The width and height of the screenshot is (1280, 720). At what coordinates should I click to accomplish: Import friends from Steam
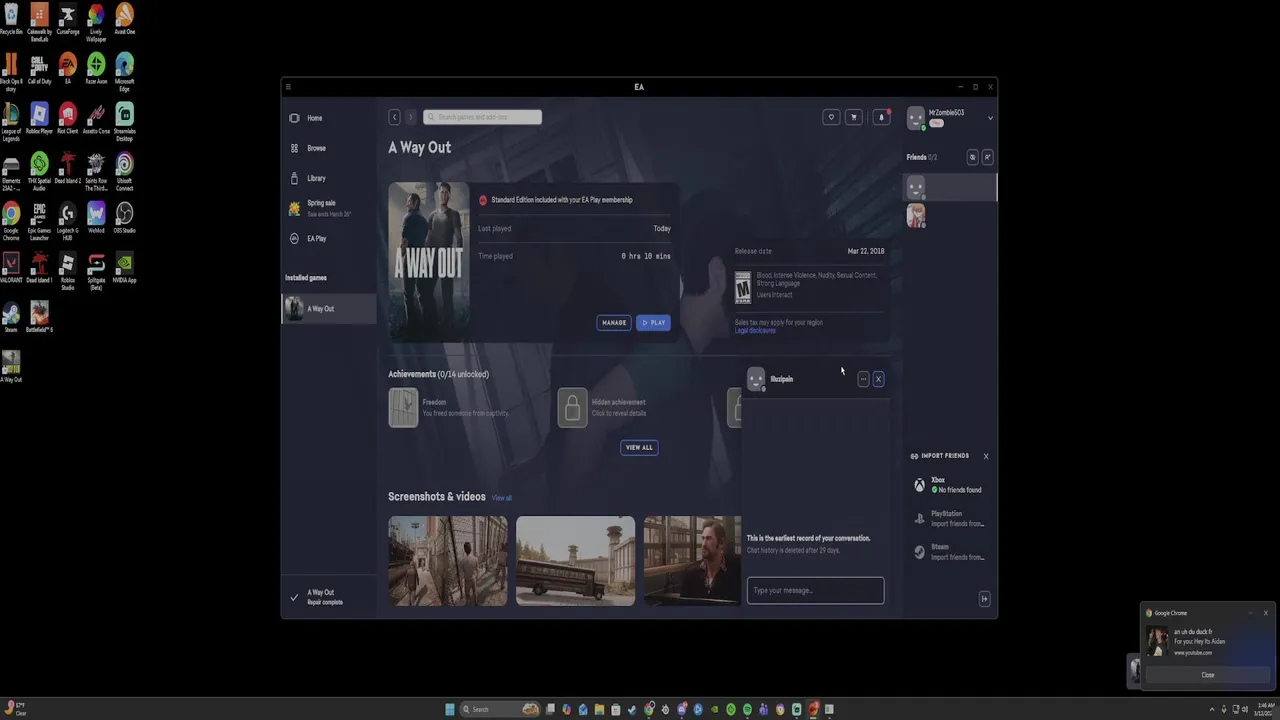(x=950, y=552)
